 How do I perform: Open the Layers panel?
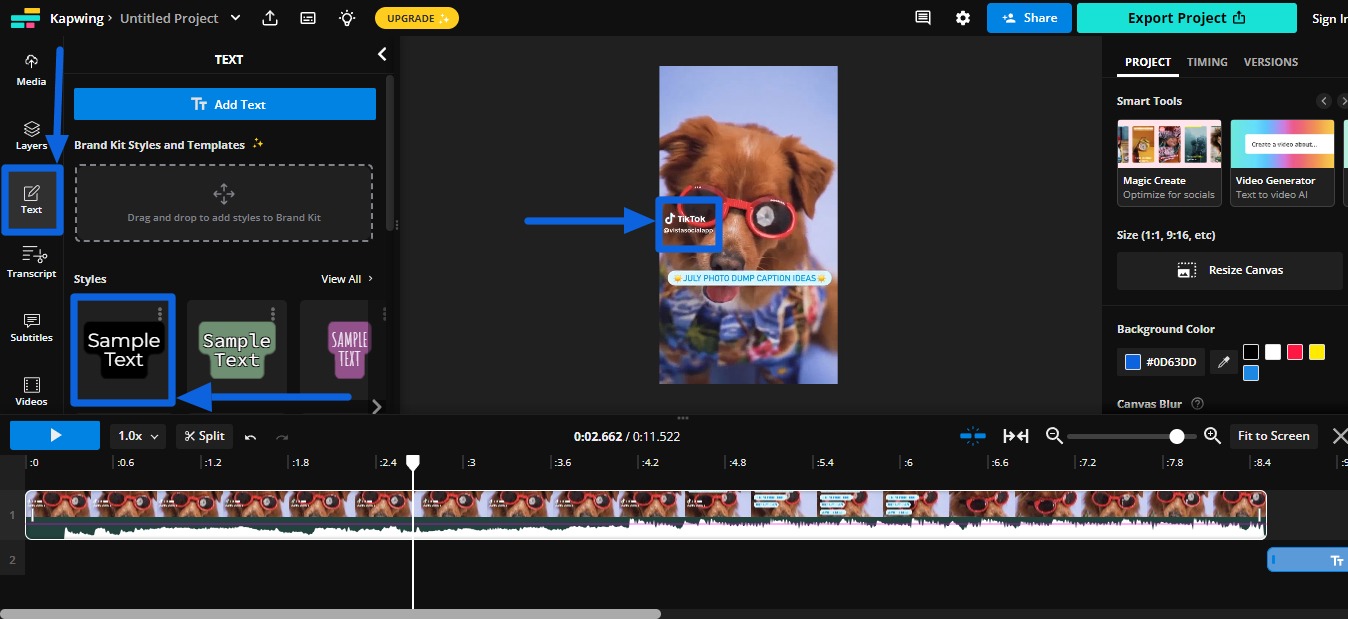click(31, 135)
